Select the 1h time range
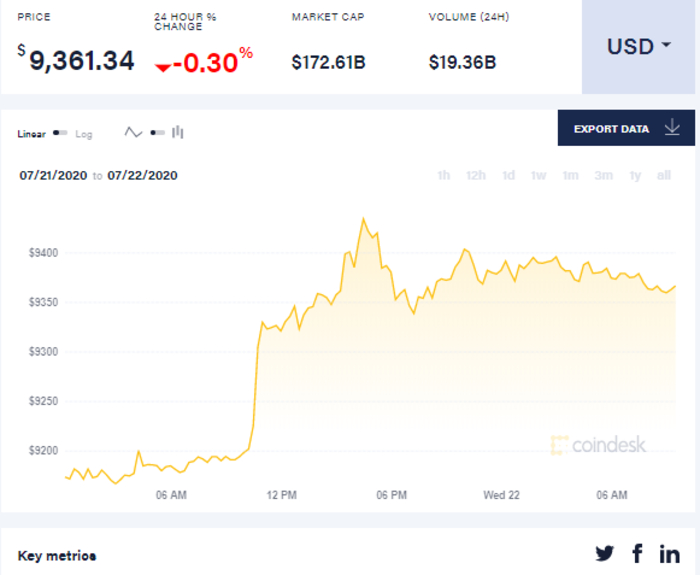Screen dimensions: 700x575 [x=443, y=176]
